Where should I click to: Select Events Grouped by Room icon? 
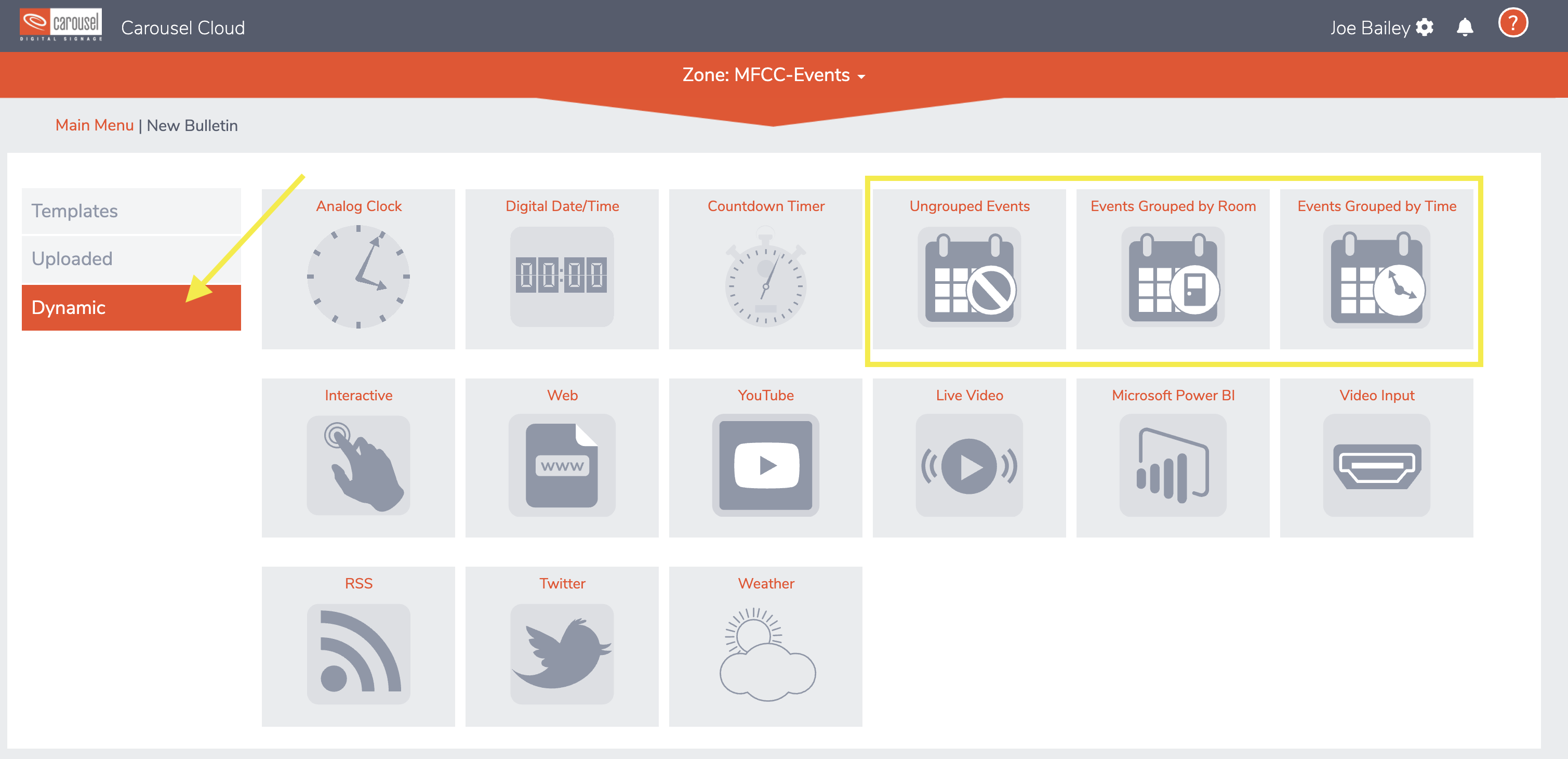coord(1172,277)
